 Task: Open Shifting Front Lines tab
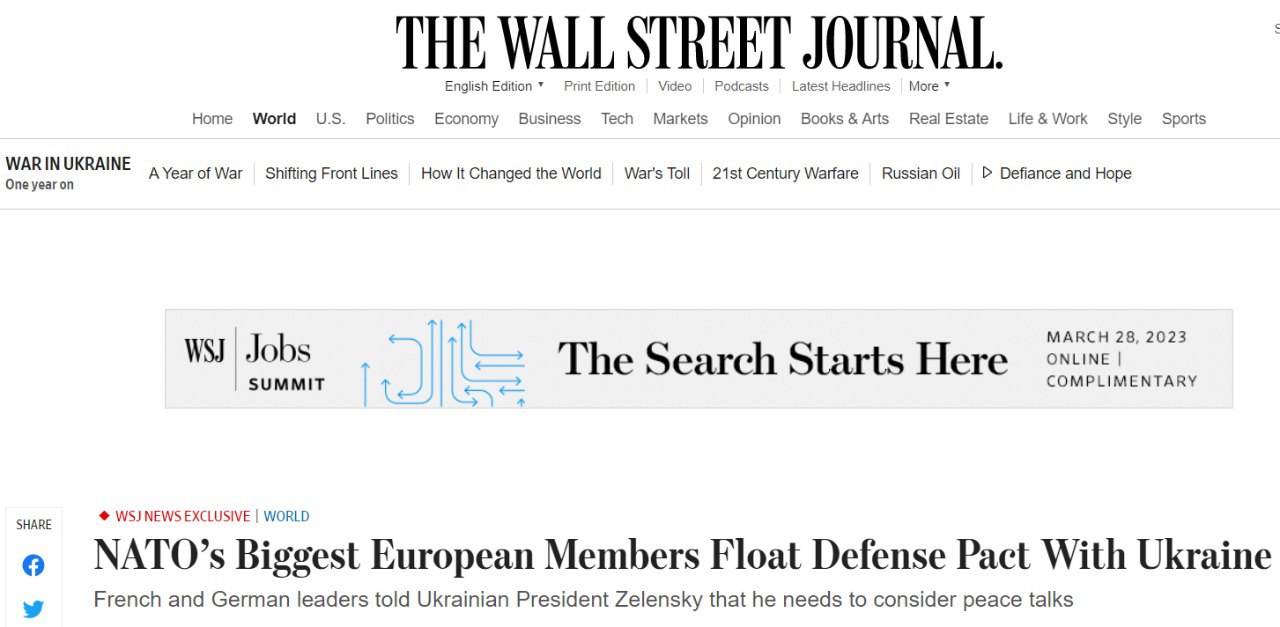click(331, 173)
